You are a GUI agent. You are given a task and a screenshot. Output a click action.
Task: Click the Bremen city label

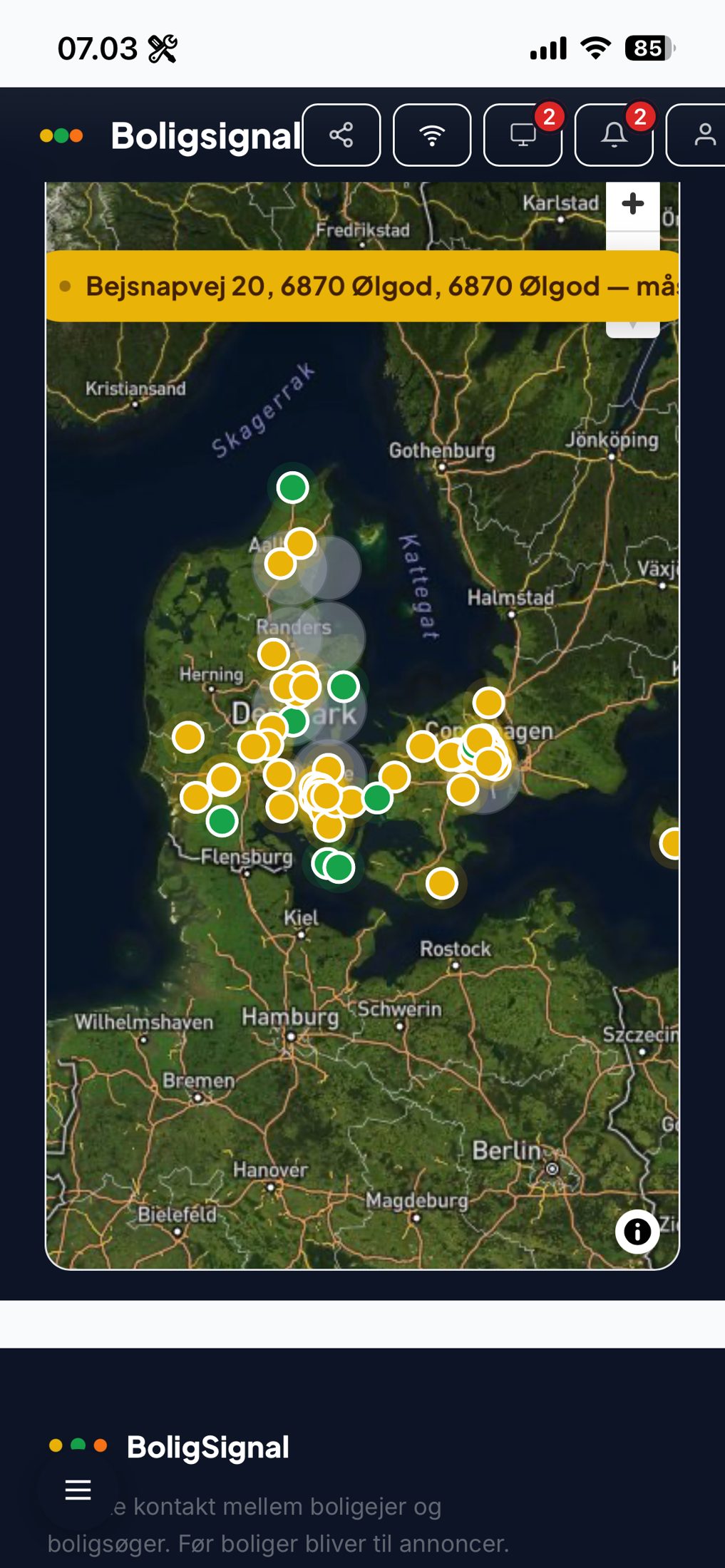[198, 1080]
